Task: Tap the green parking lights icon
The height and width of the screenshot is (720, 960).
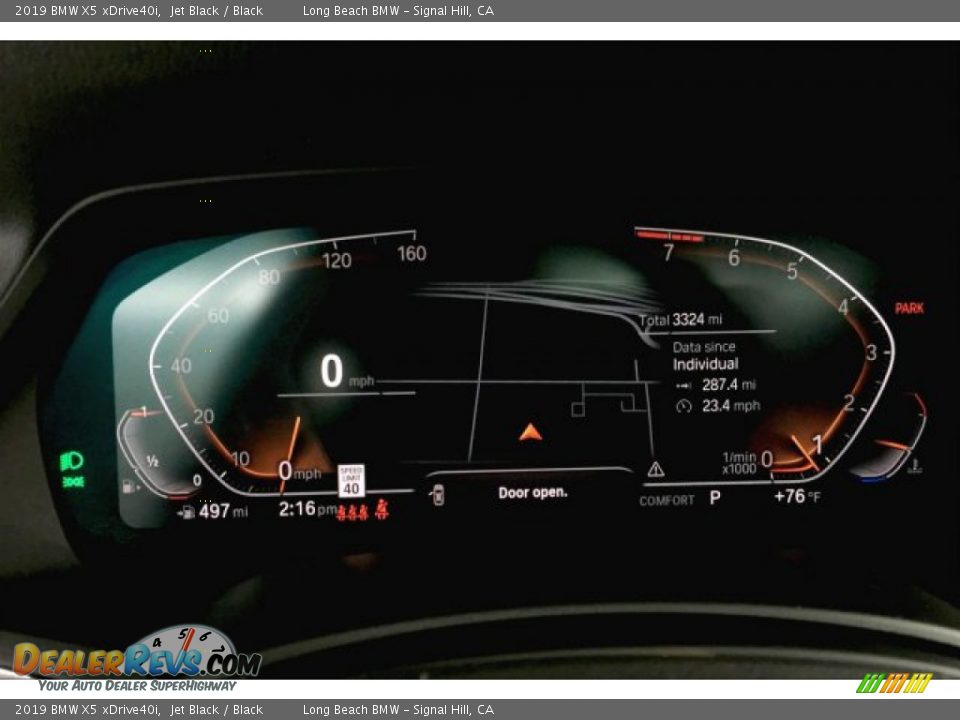Action: pyautogui.click(x=73, y=483)
